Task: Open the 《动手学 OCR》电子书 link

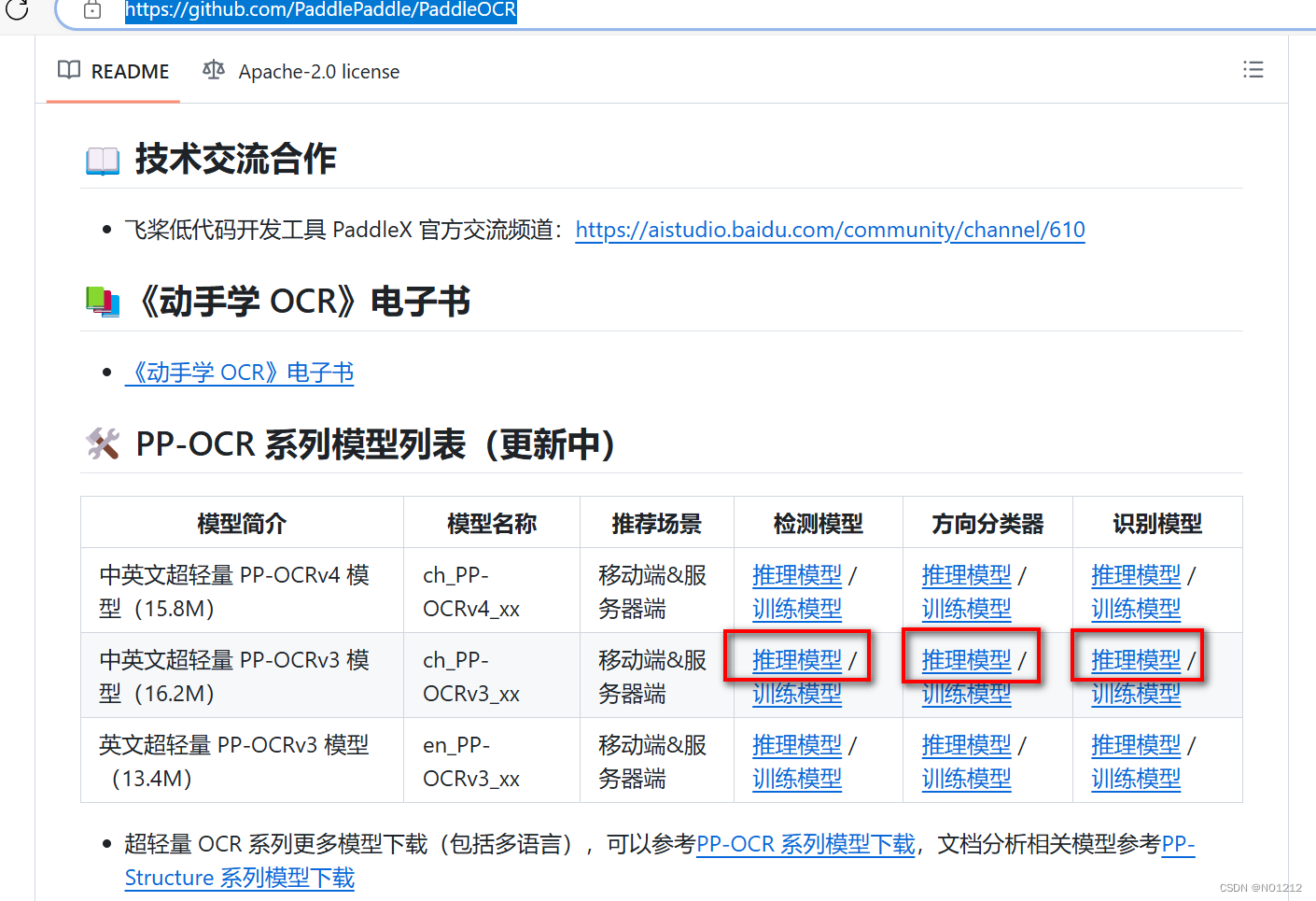Action: [240, 373]
